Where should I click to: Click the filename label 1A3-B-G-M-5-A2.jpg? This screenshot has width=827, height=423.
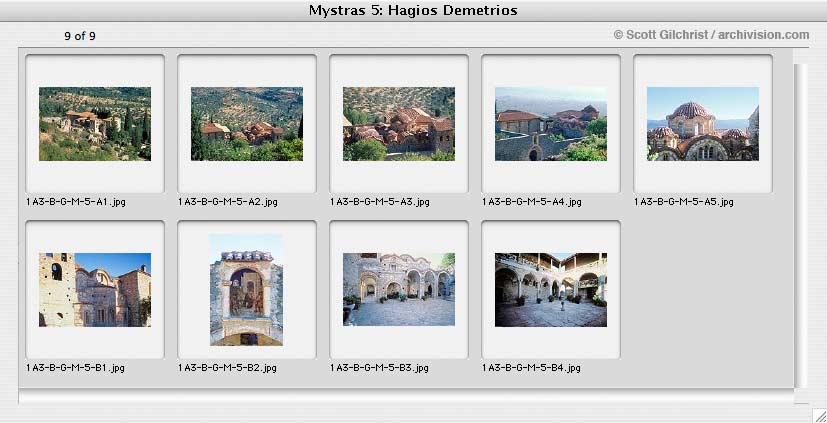228,201
